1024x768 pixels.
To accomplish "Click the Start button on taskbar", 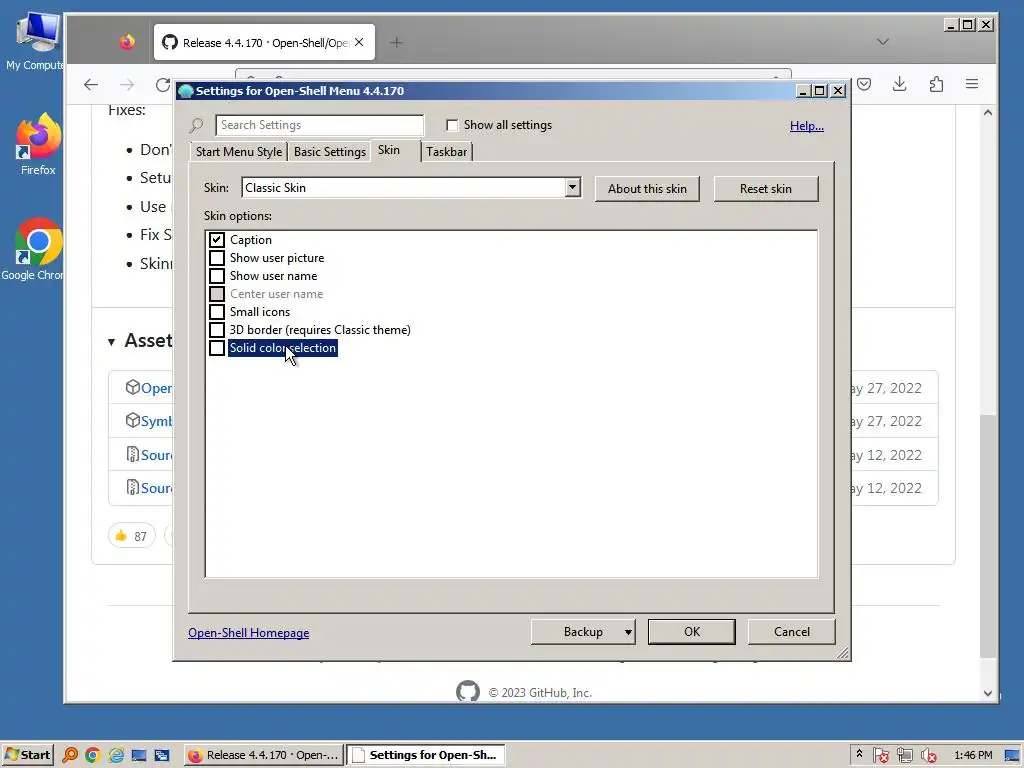I will point(27,755).
